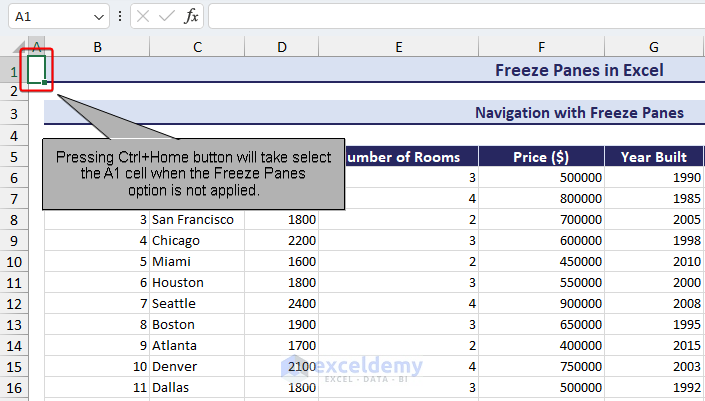Select row 16 header
705x401 pixels.
point(14,386)
